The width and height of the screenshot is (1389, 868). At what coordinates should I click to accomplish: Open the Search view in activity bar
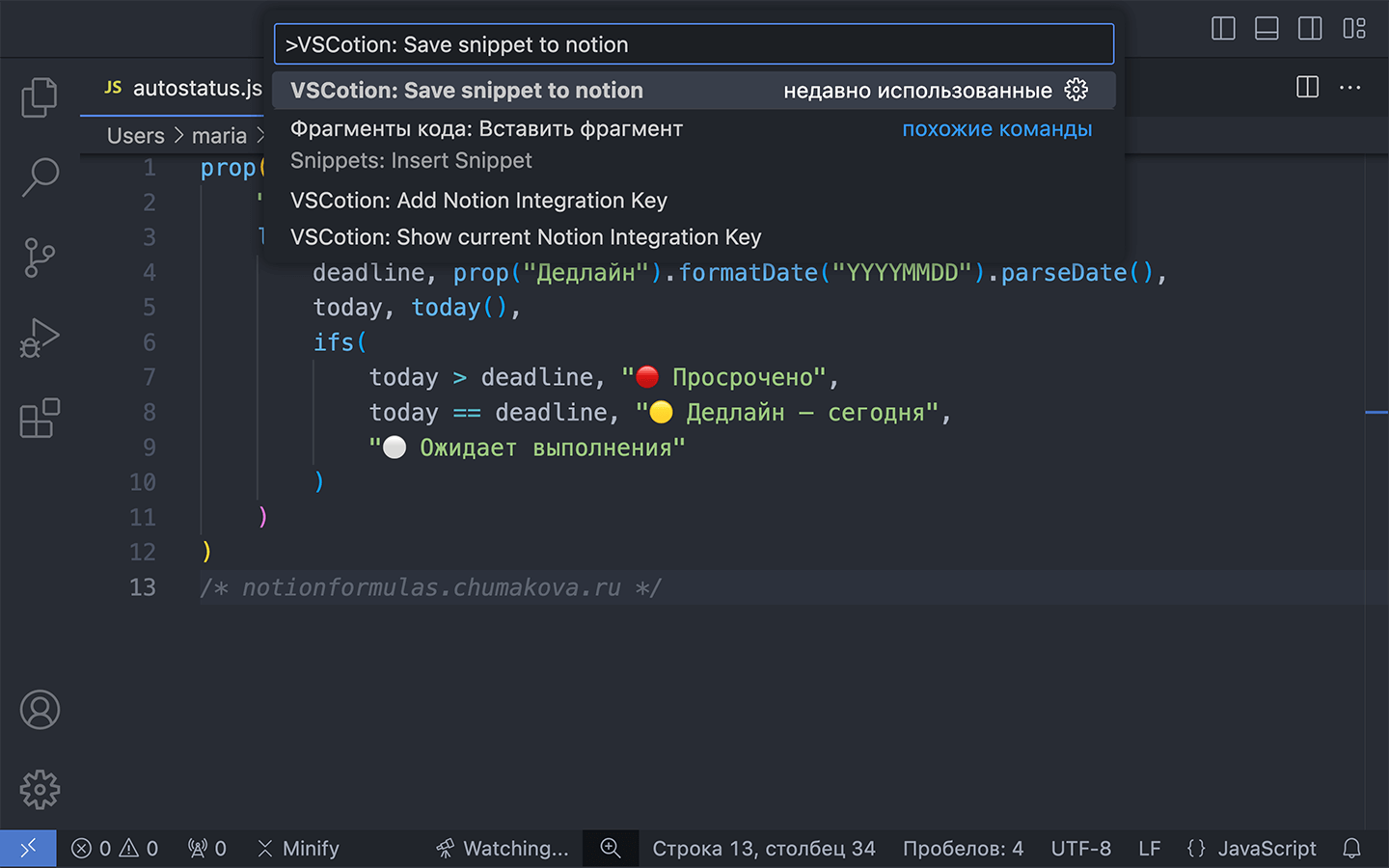click(x=40, y=177)
